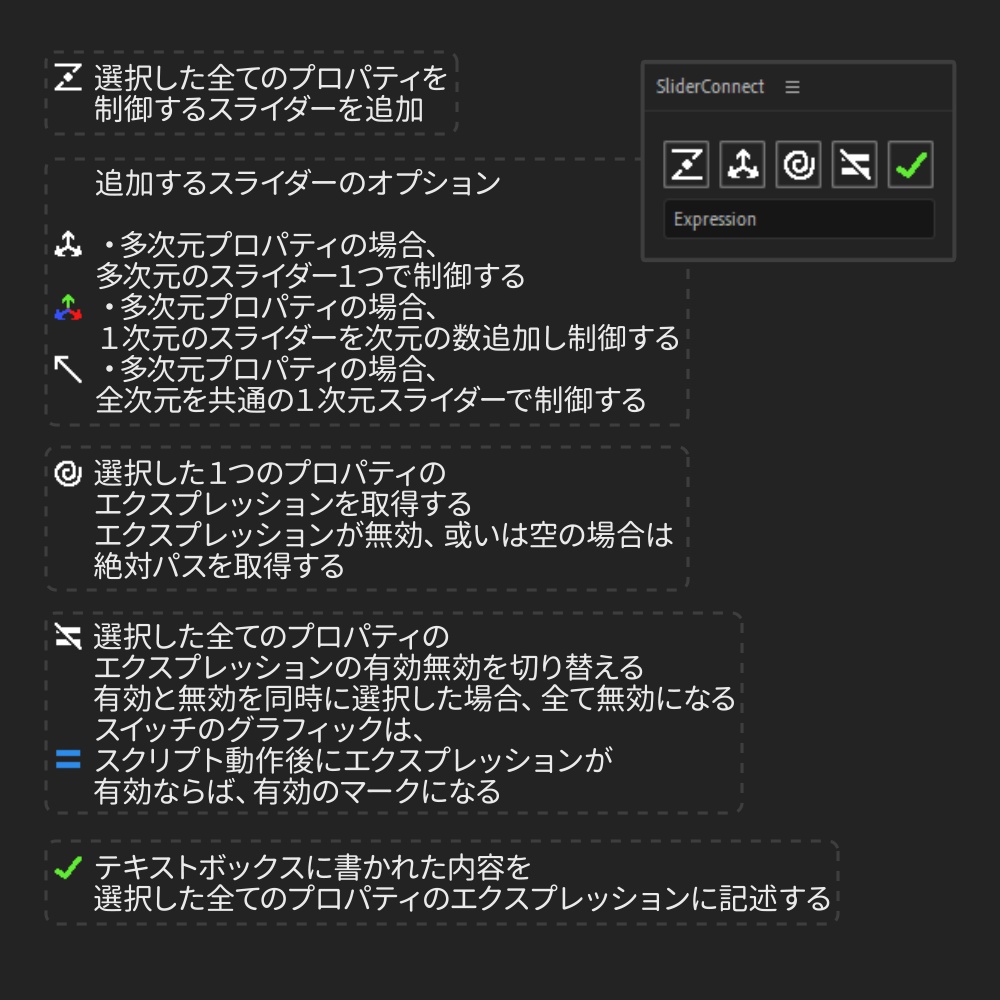The image size is (1000, 1000).
Task: Open the SliderConnect hamburger menu
Action: 791,87
